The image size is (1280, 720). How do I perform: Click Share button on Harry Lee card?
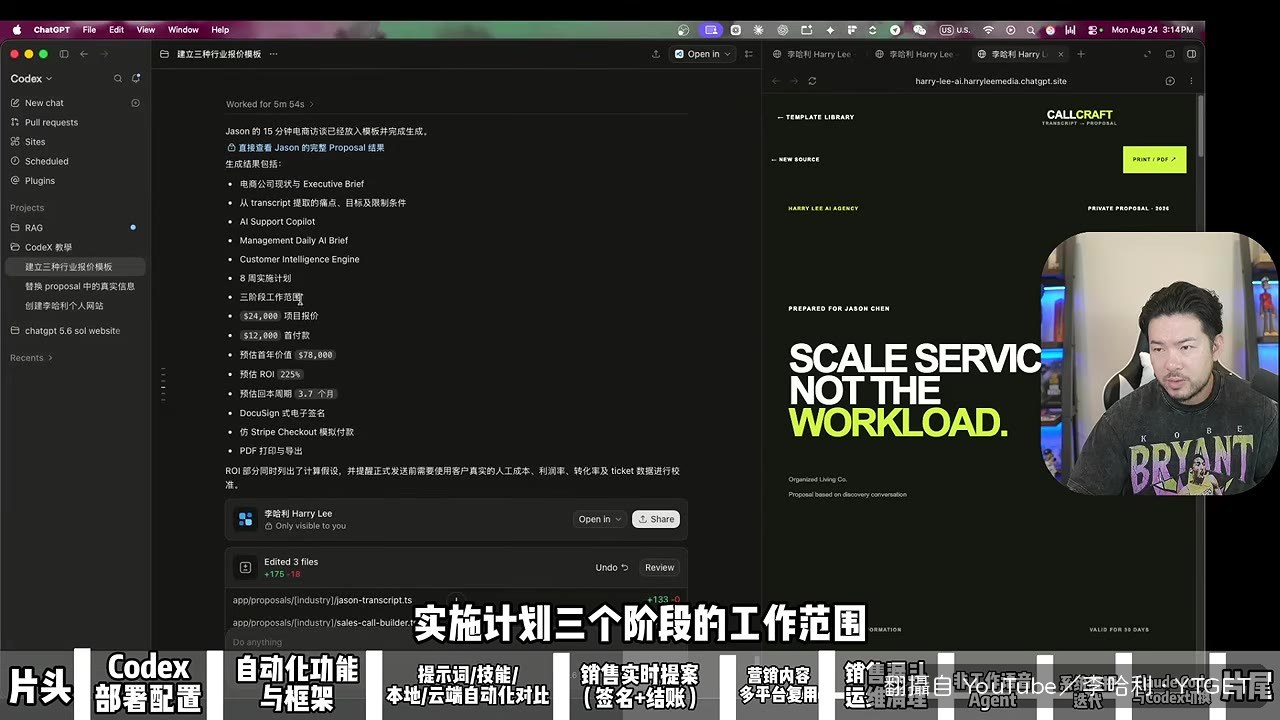(x=656, y=519)
